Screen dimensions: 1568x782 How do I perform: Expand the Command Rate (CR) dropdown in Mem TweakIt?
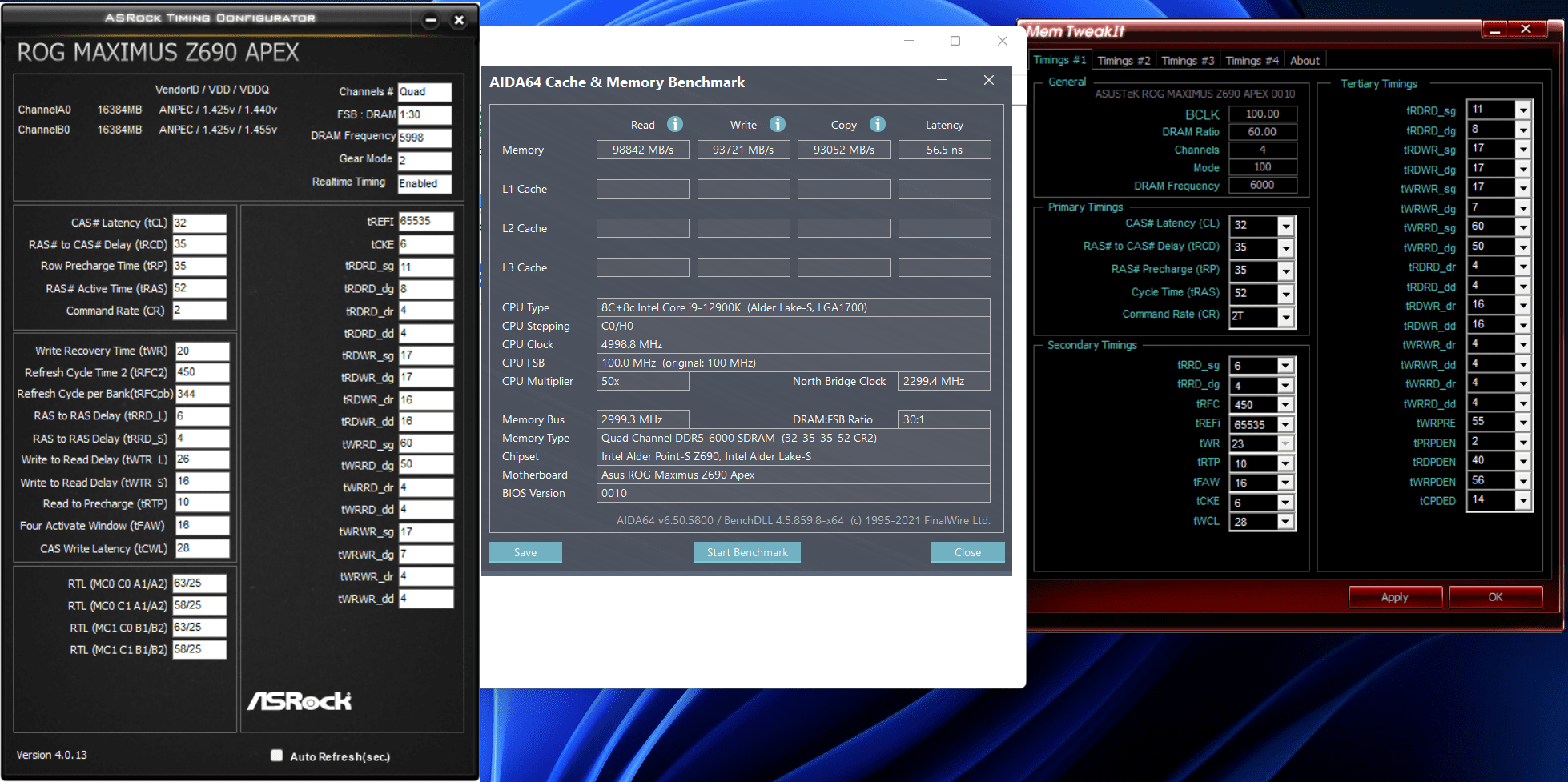coord(1285,318)
